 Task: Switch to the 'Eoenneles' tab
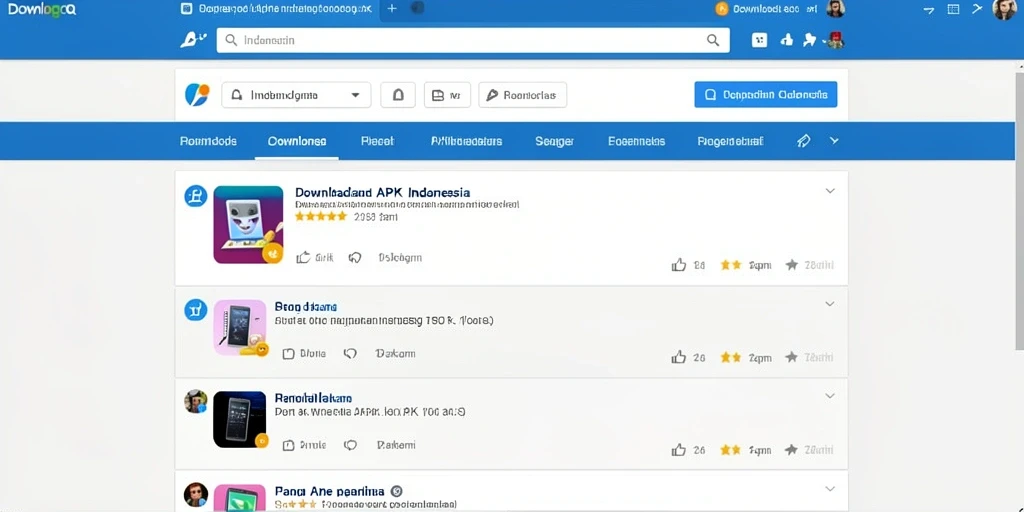tap(636, 141)
